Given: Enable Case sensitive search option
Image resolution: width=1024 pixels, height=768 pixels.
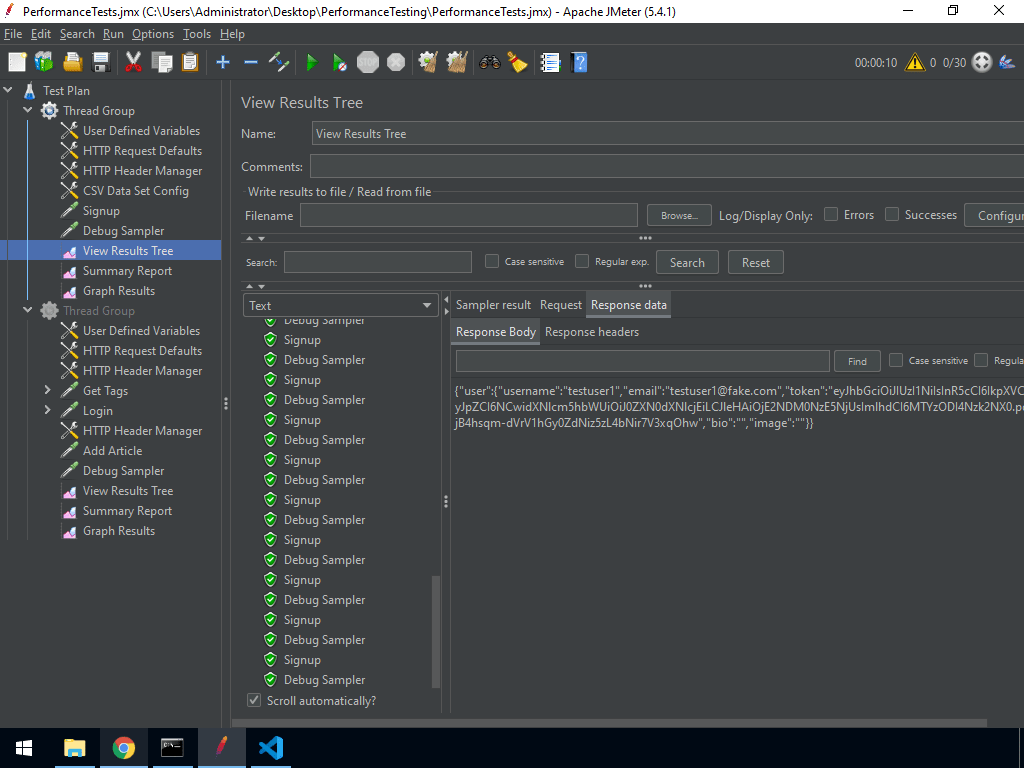Looking at the screenshot, I should [x=489, y=261].
